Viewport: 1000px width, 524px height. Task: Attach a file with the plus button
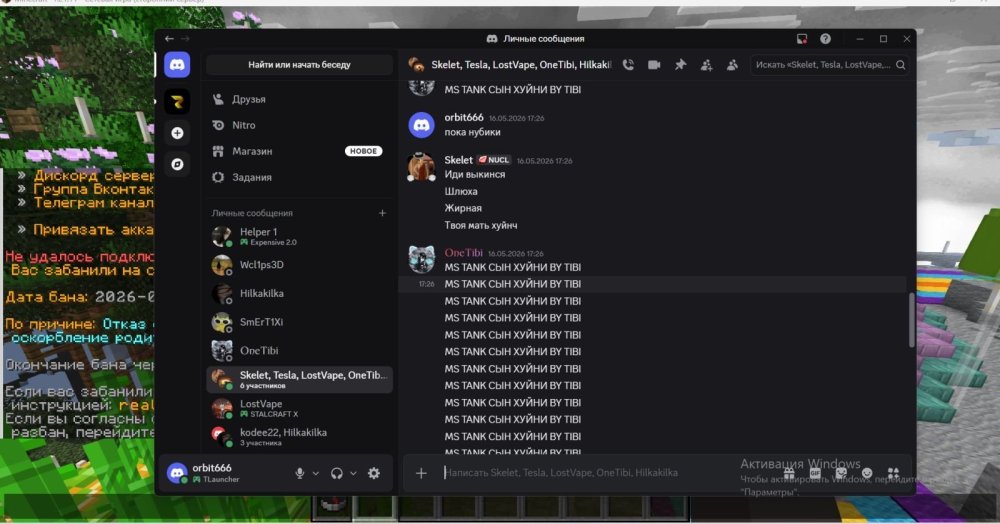tap(421, 473)
